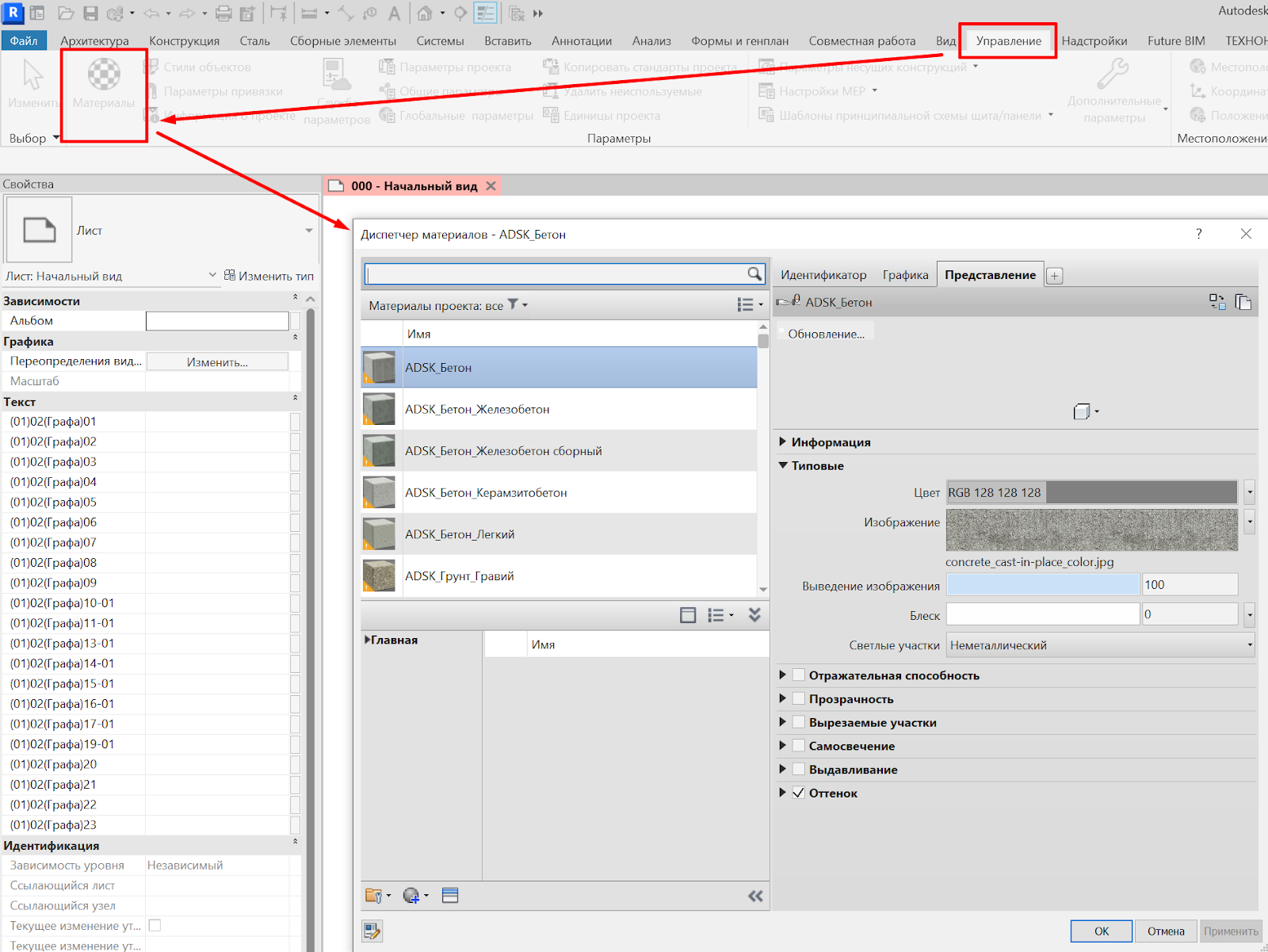
Task: Click the Выведение изображения slider
Action: pos(1043,585)
